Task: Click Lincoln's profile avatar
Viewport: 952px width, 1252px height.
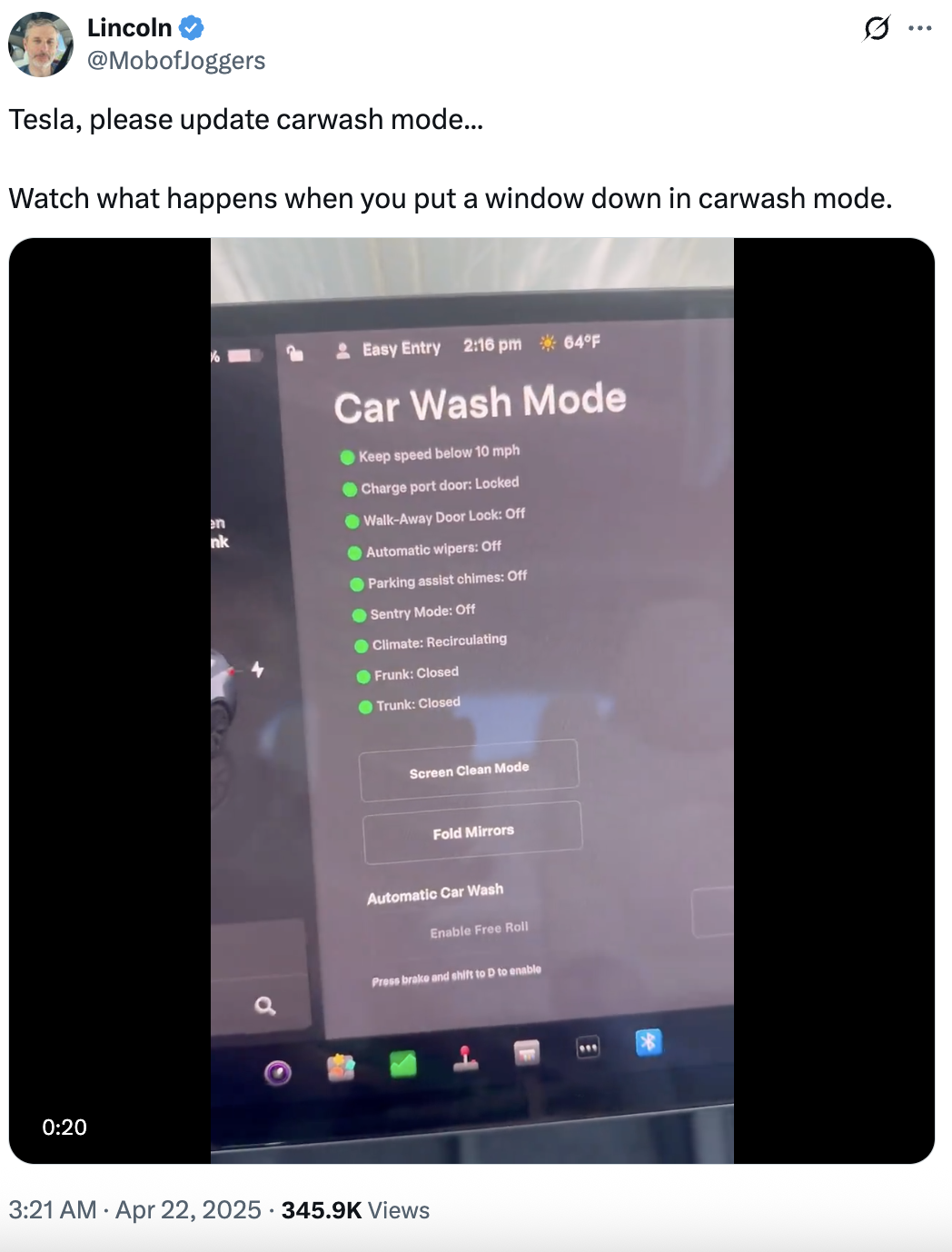Action: pyautogui.click(x=41, y=44)
